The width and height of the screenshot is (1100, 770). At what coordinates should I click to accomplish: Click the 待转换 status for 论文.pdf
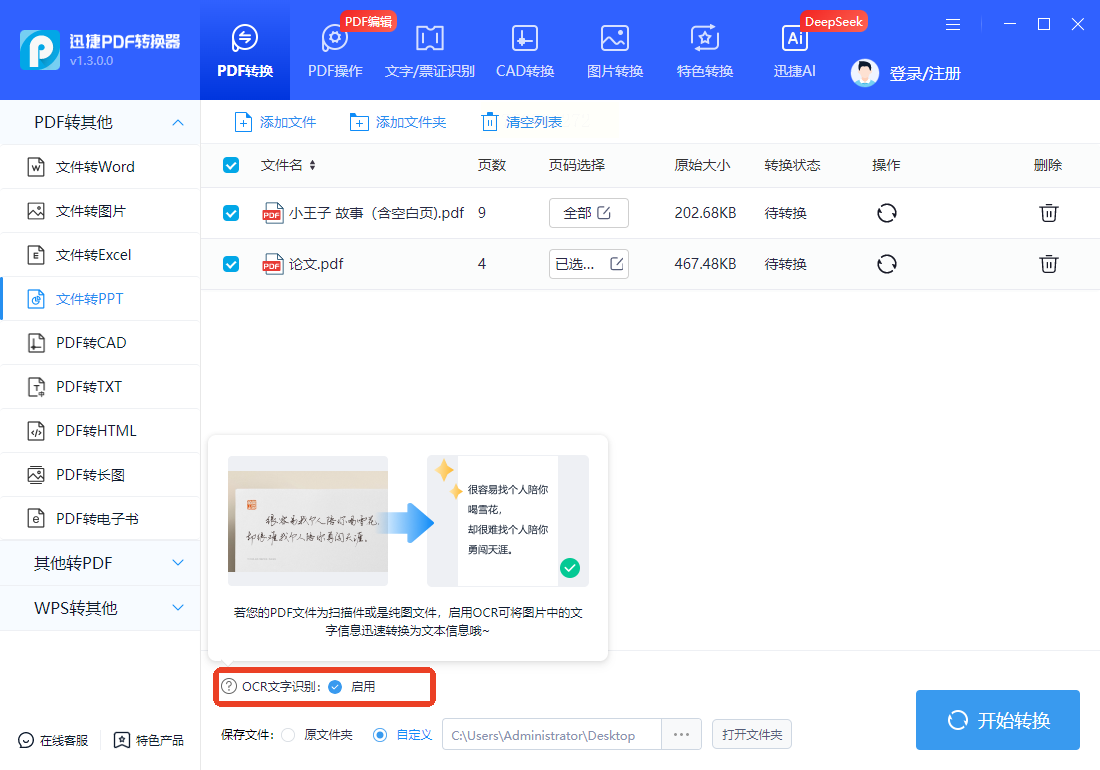pos(786,264)
